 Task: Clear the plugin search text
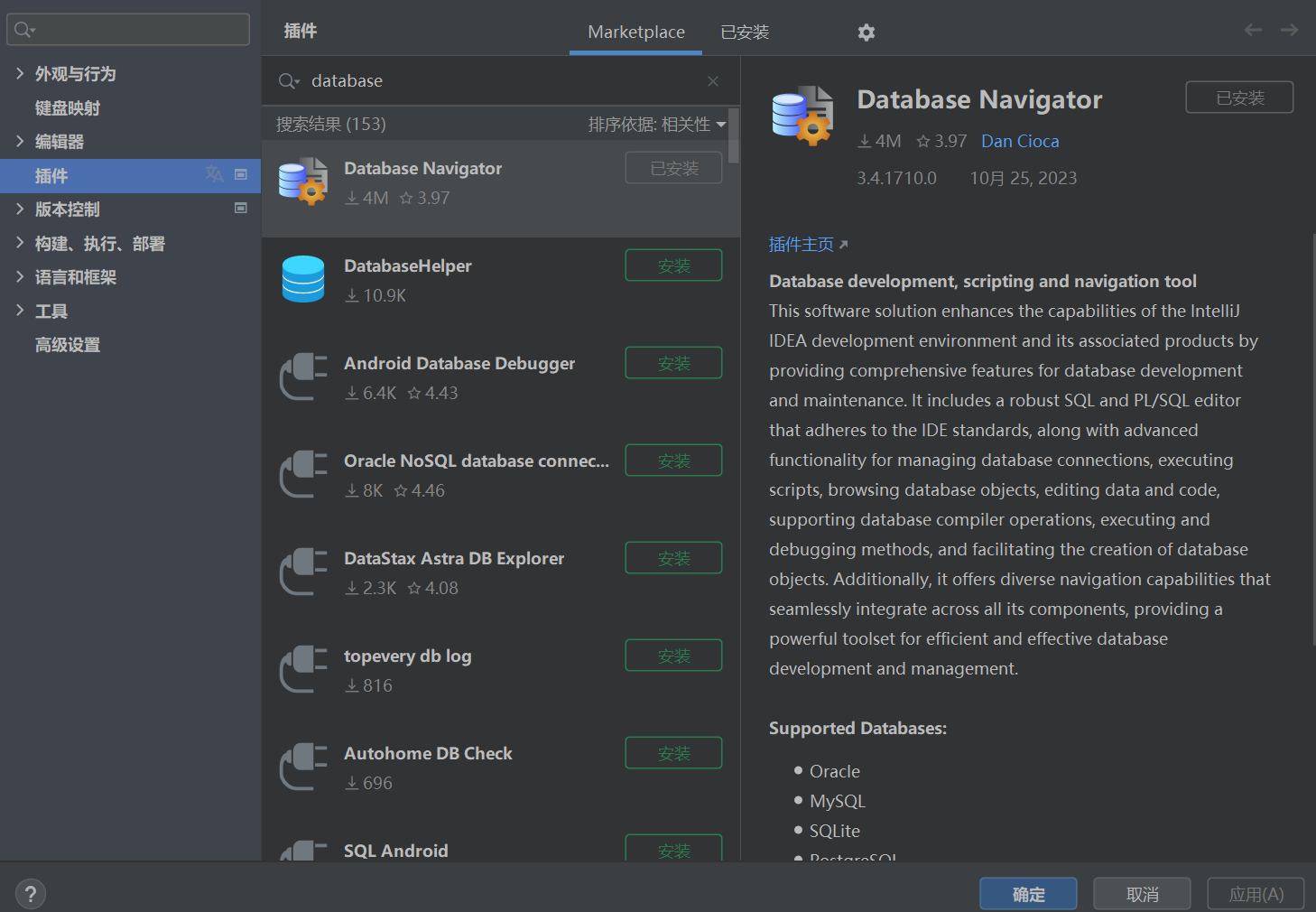tap(713, 81)
